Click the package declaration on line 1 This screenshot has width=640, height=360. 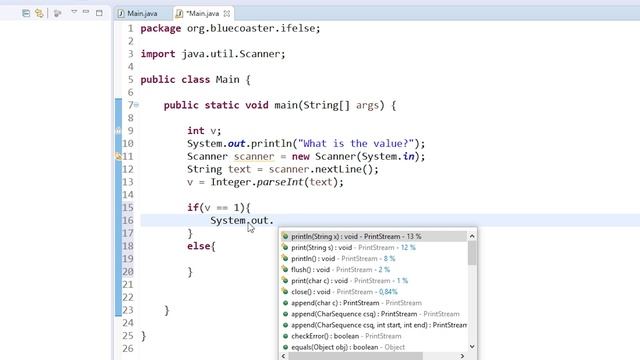pyautogui.click(x=230, y=29)
